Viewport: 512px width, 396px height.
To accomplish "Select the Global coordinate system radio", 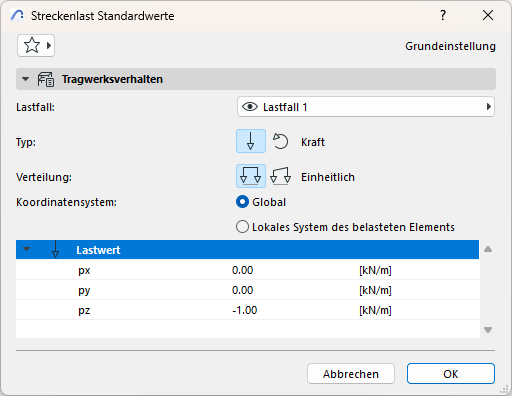I will (x=242, y=202).
